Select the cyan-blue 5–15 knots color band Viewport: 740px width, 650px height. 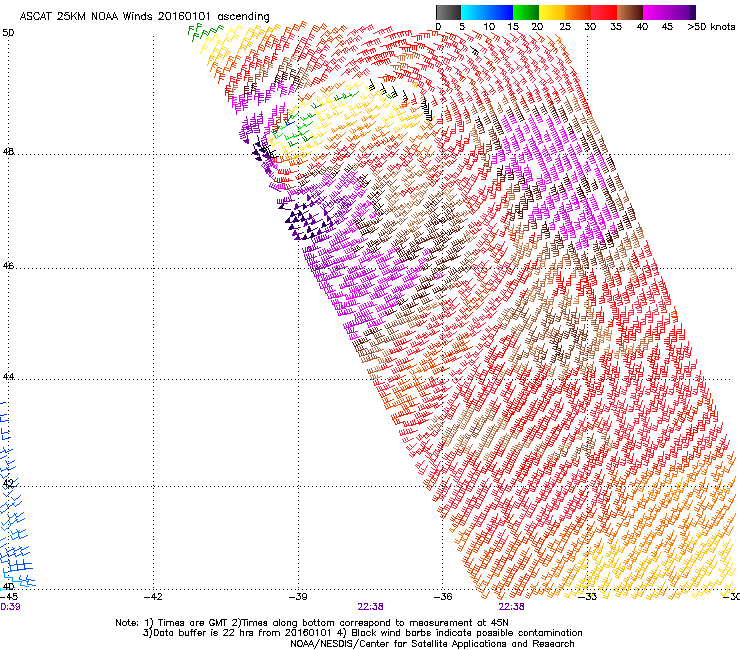pyautogui.click(x=487, y=12)
